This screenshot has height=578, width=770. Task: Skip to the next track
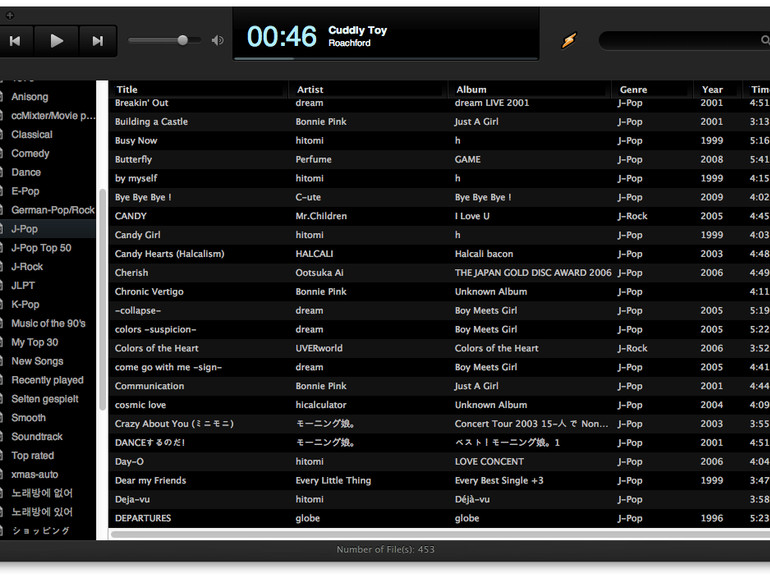(98, 41)
